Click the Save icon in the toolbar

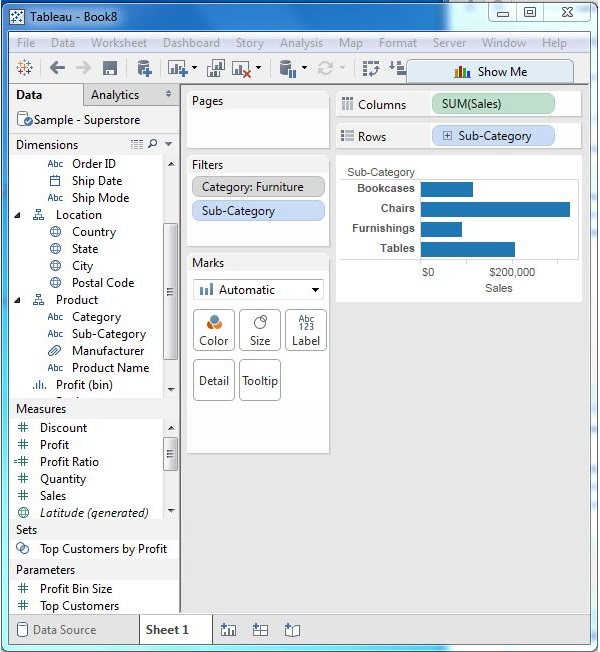tap(110, 68)
